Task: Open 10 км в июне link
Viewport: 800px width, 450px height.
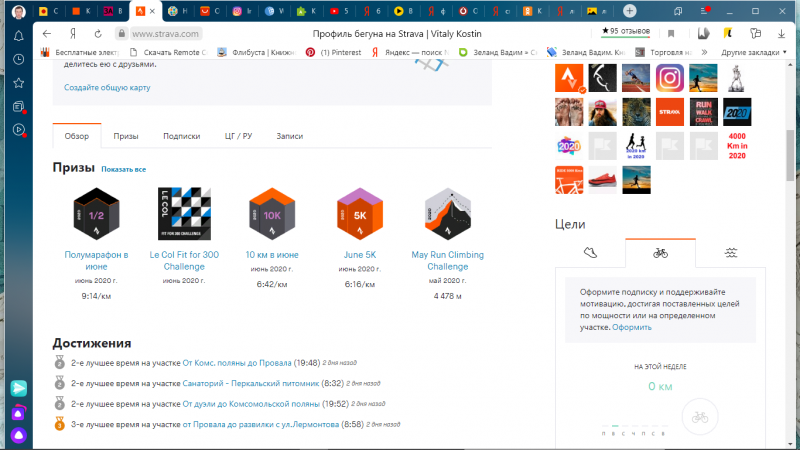Action: [272, 255]
